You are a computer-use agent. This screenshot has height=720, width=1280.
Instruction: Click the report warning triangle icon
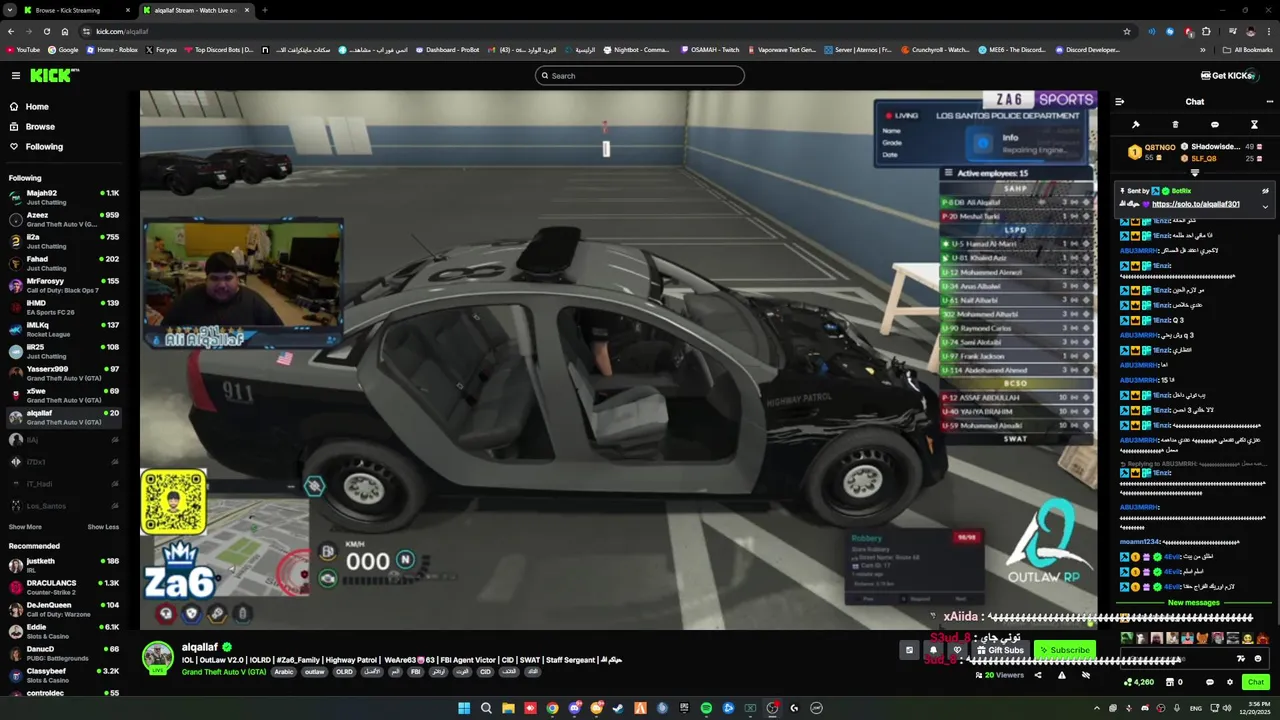pyautogui.click(x=1061, y=675)
